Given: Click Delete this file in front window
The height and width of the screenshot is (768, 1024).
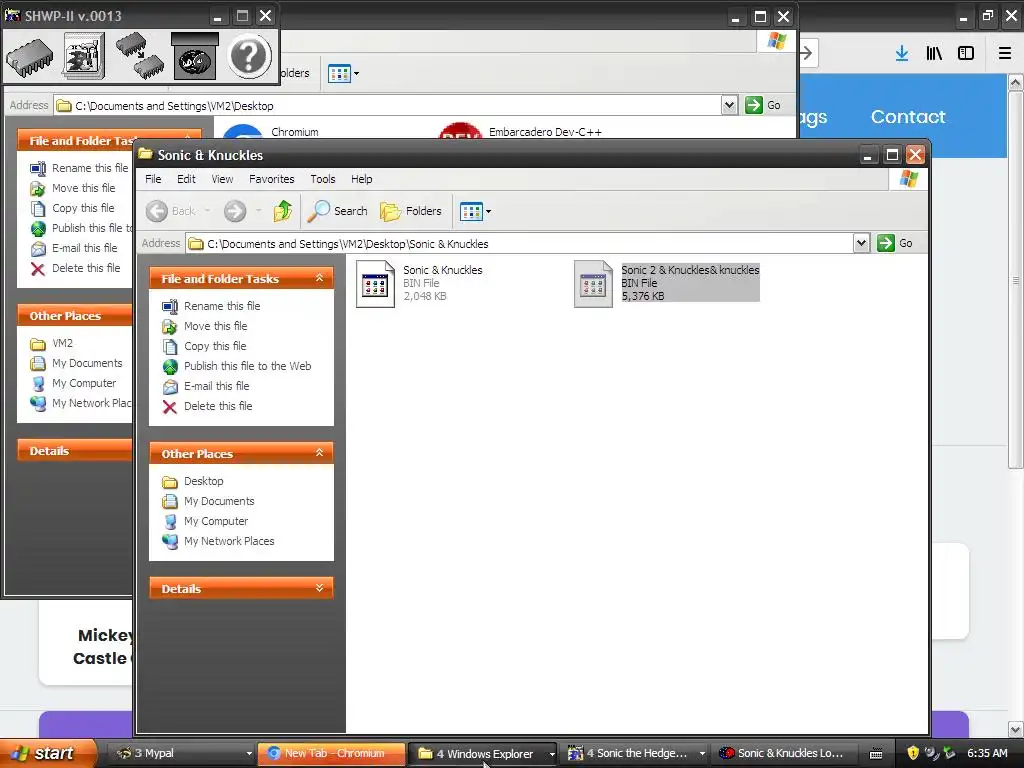Looking at the screenshot, I should click(207, 406).
